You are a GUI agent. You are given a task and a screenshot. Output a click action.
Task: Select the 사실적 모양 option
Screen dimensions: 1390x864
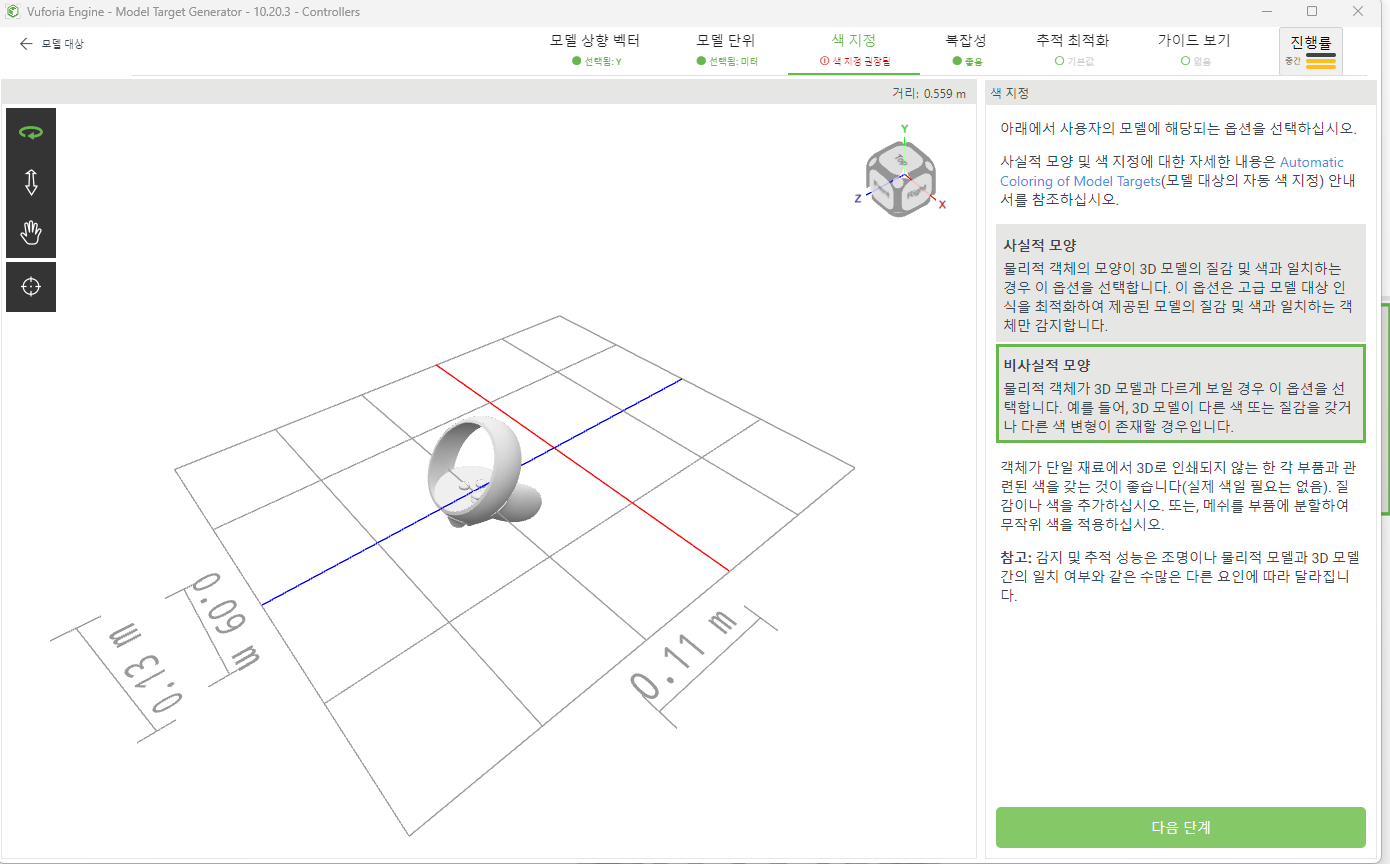pos(1181,282)
